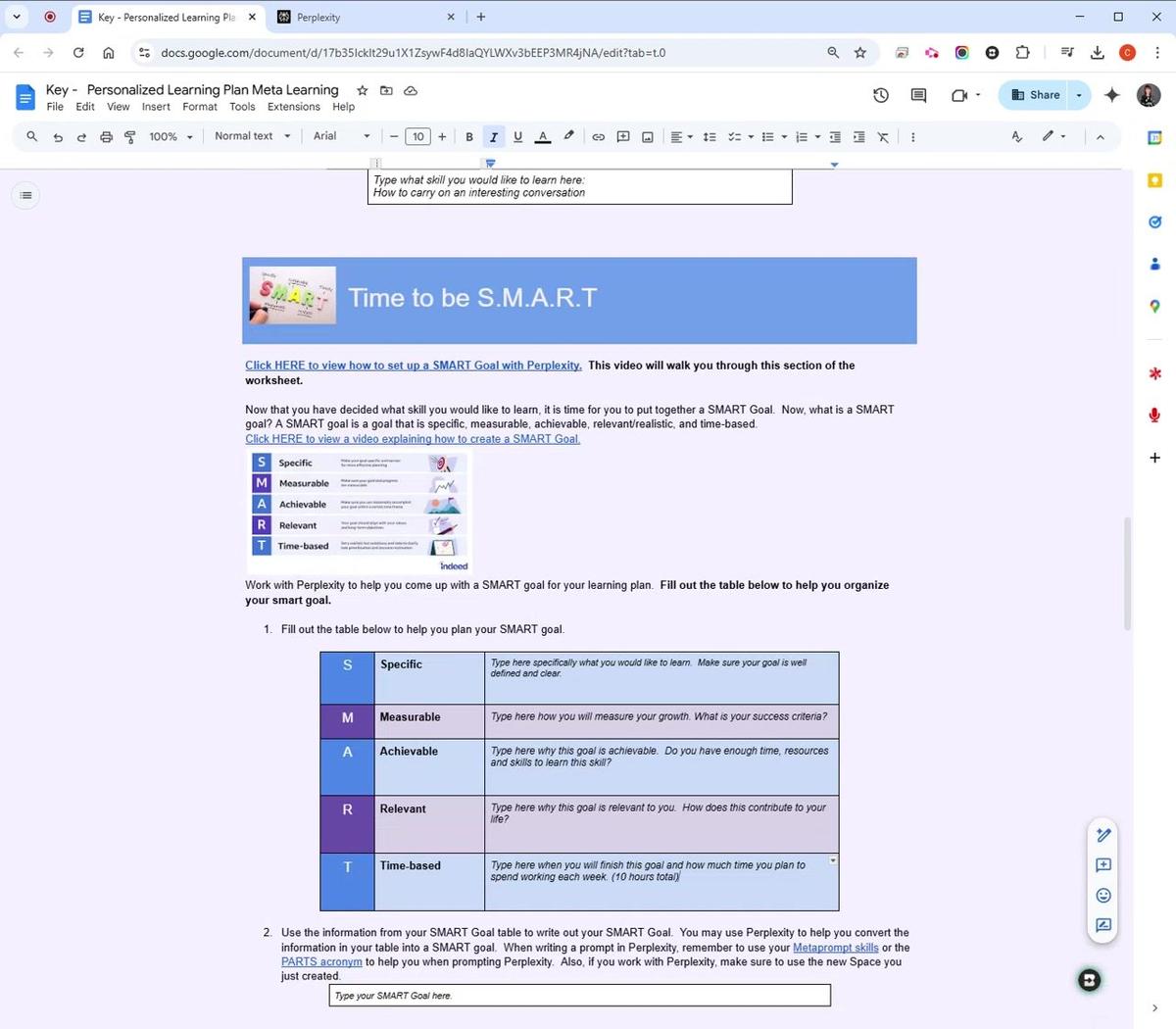The image size is (1176, 1029).
Task: Click the Share button
Action: click(1035, 95)
